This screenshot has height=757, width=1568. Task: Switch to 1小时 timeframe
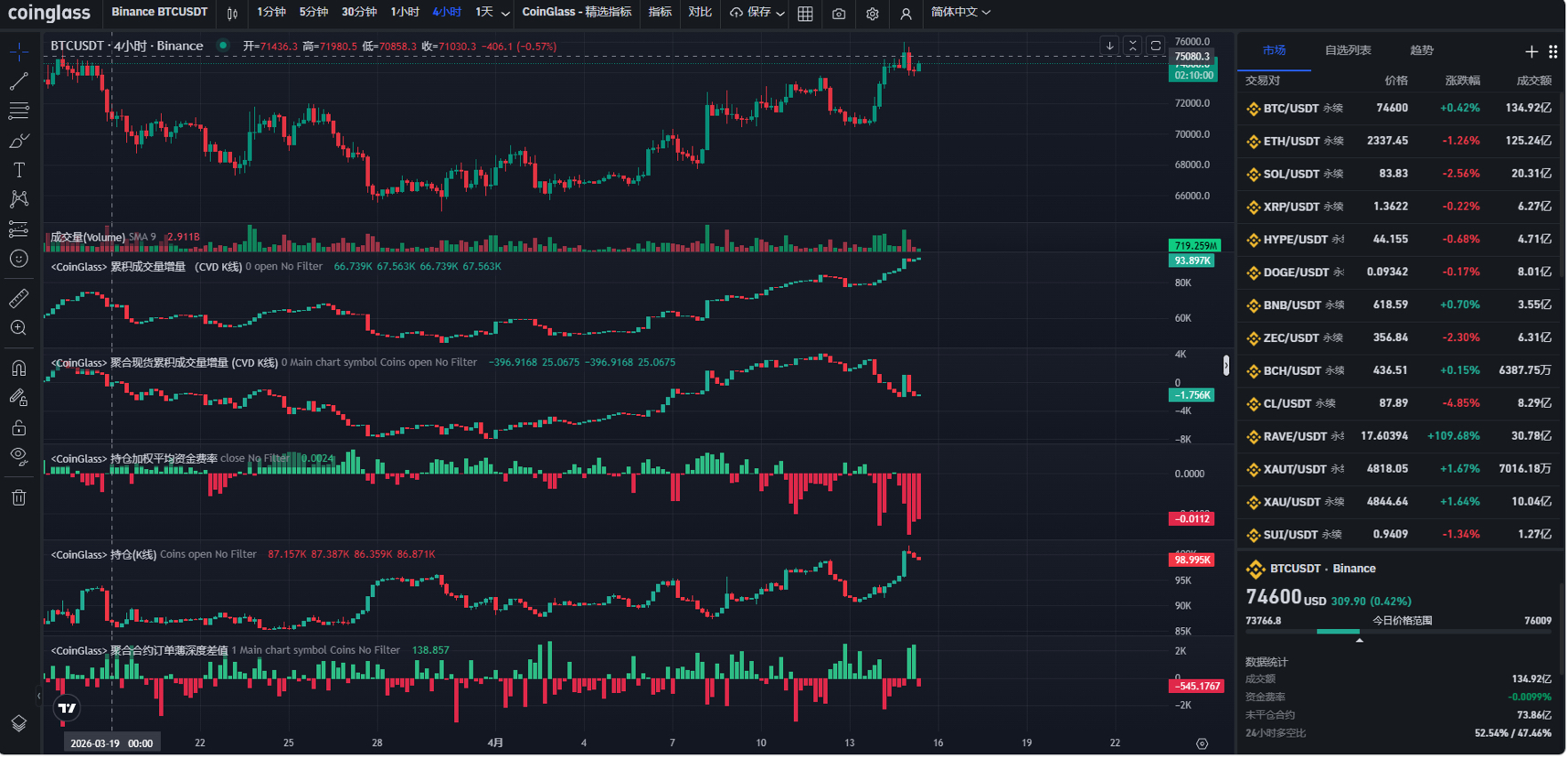tap(405, 12)
